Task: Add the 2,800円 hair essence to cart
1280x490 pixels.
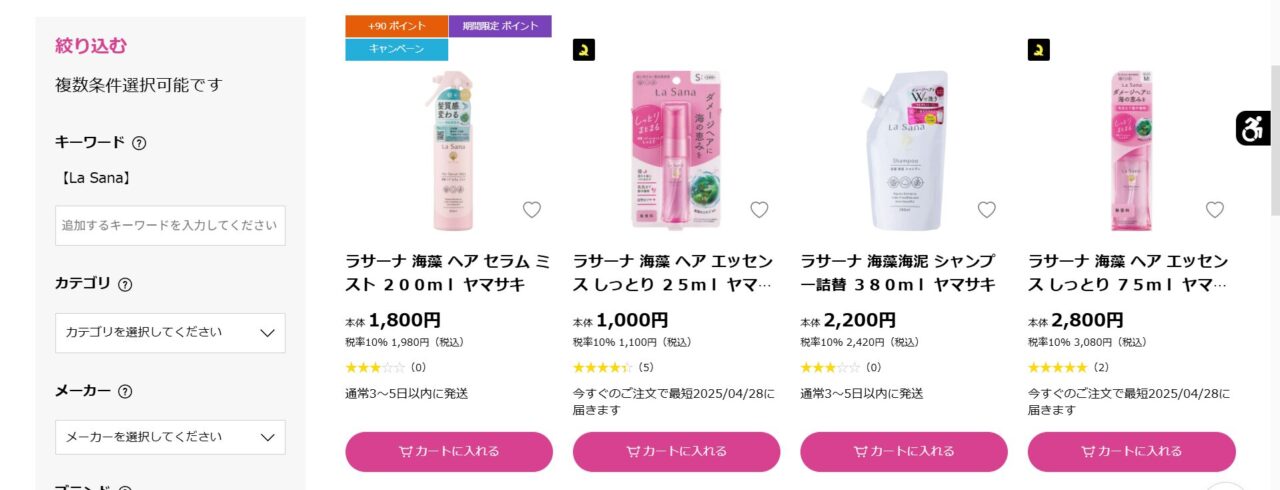Action: coord(1132,451)
